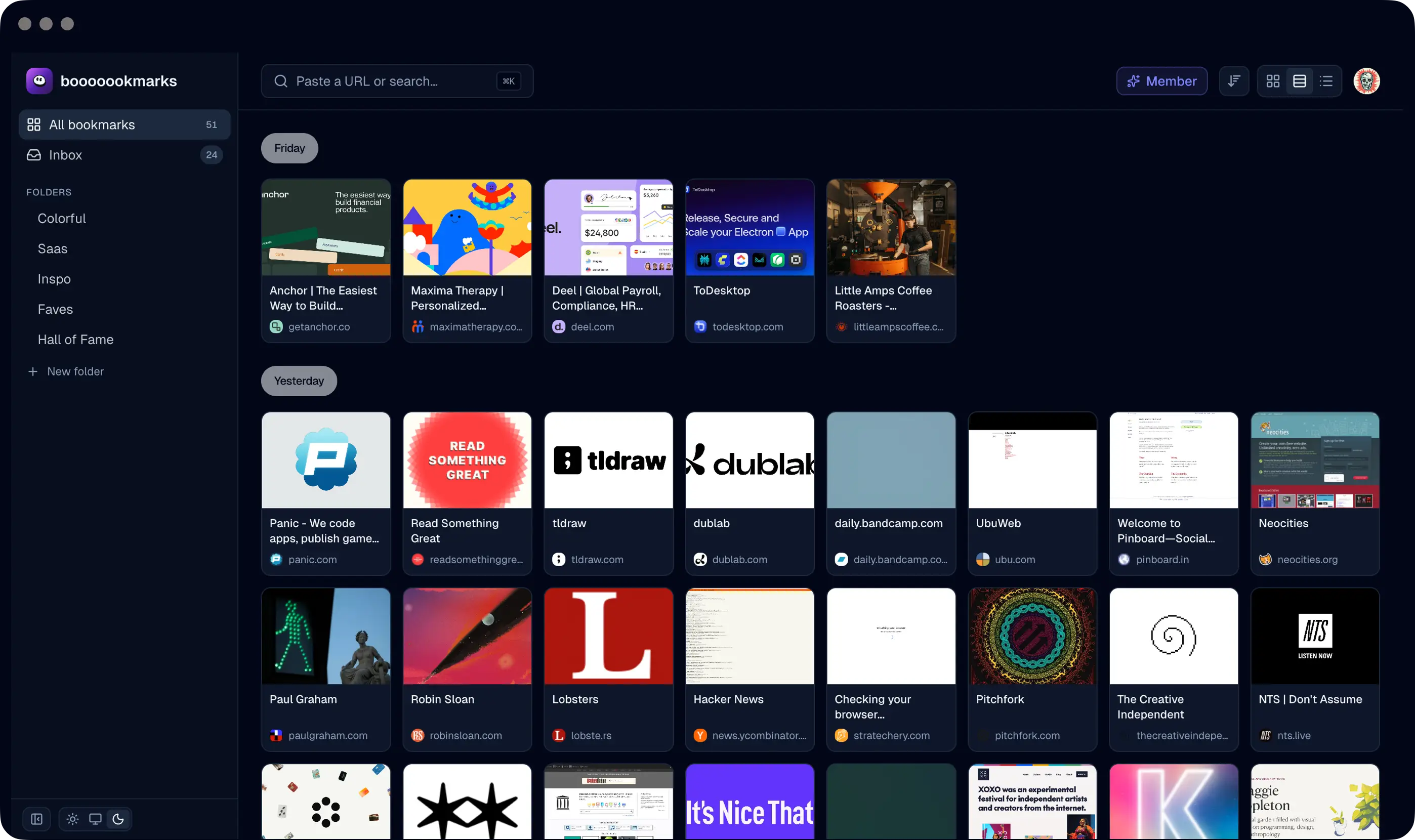The height and width of the screenshot is (840, 1415).
Task: Collapse the sidebar using the panel icon
Action: (37, 819)
